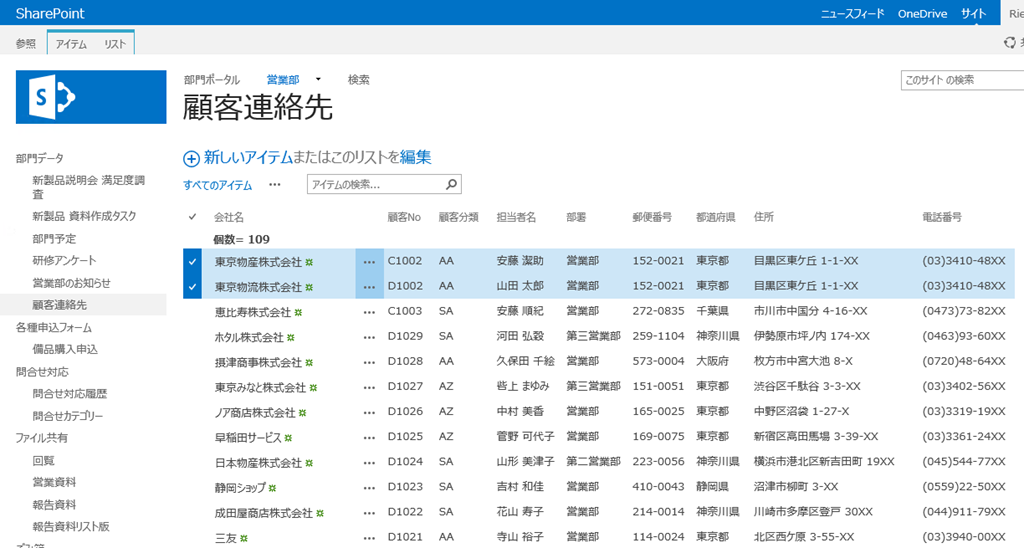
Task: Open 営業部のお知らせ in the left navigation
Action: [x=71, y=283]
